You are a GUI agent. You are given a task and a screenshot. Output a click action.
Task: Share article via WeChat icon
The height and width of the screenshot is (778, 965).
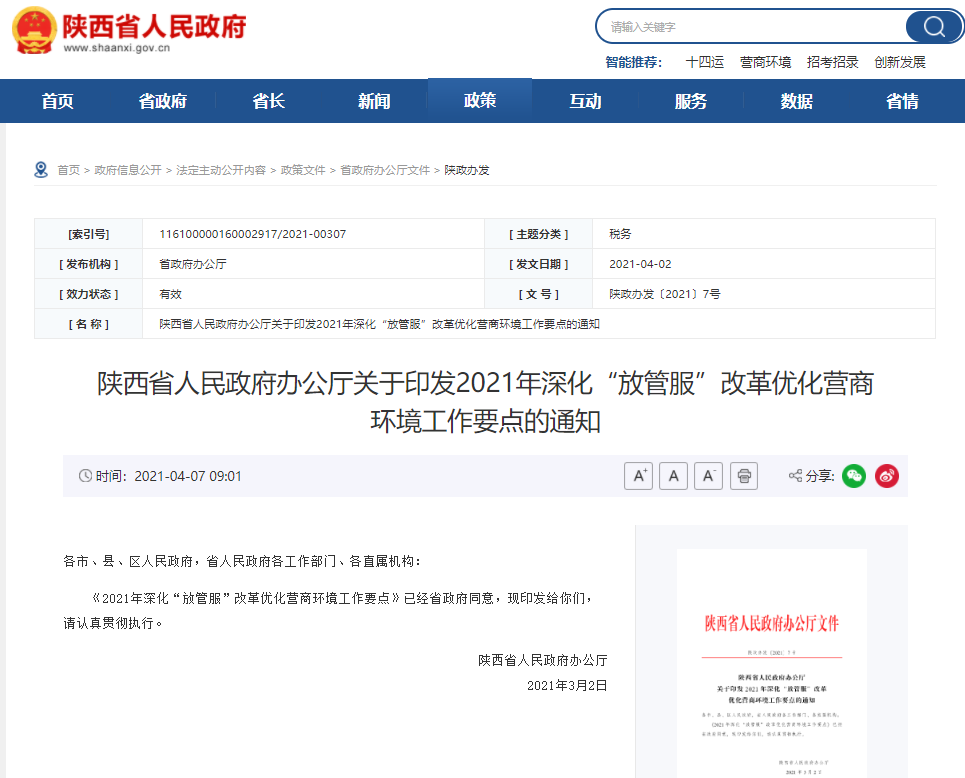click(x=853, y=476)
